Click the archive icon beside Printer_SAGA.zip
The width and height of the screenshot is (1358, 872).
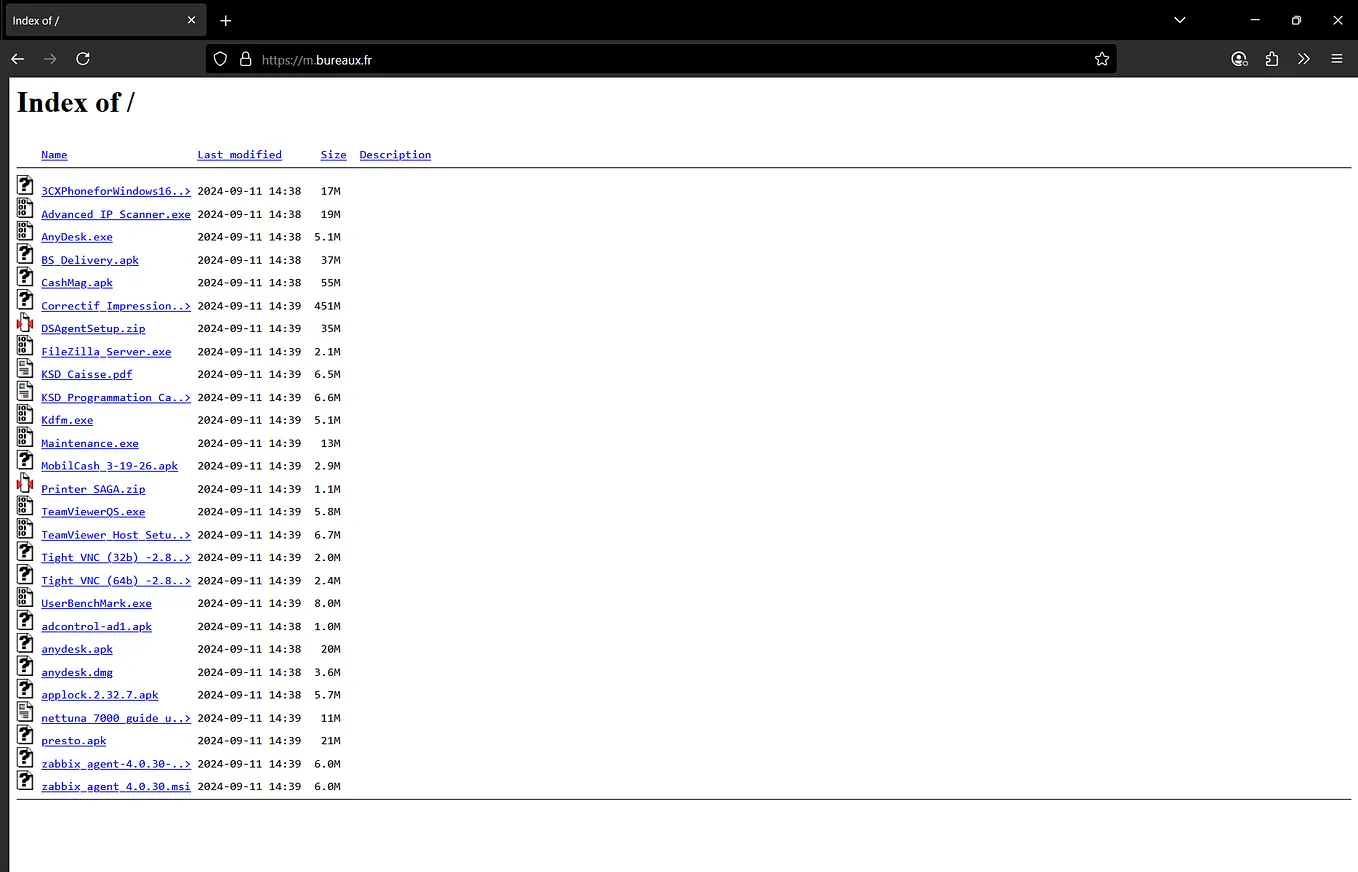point(25,483)
